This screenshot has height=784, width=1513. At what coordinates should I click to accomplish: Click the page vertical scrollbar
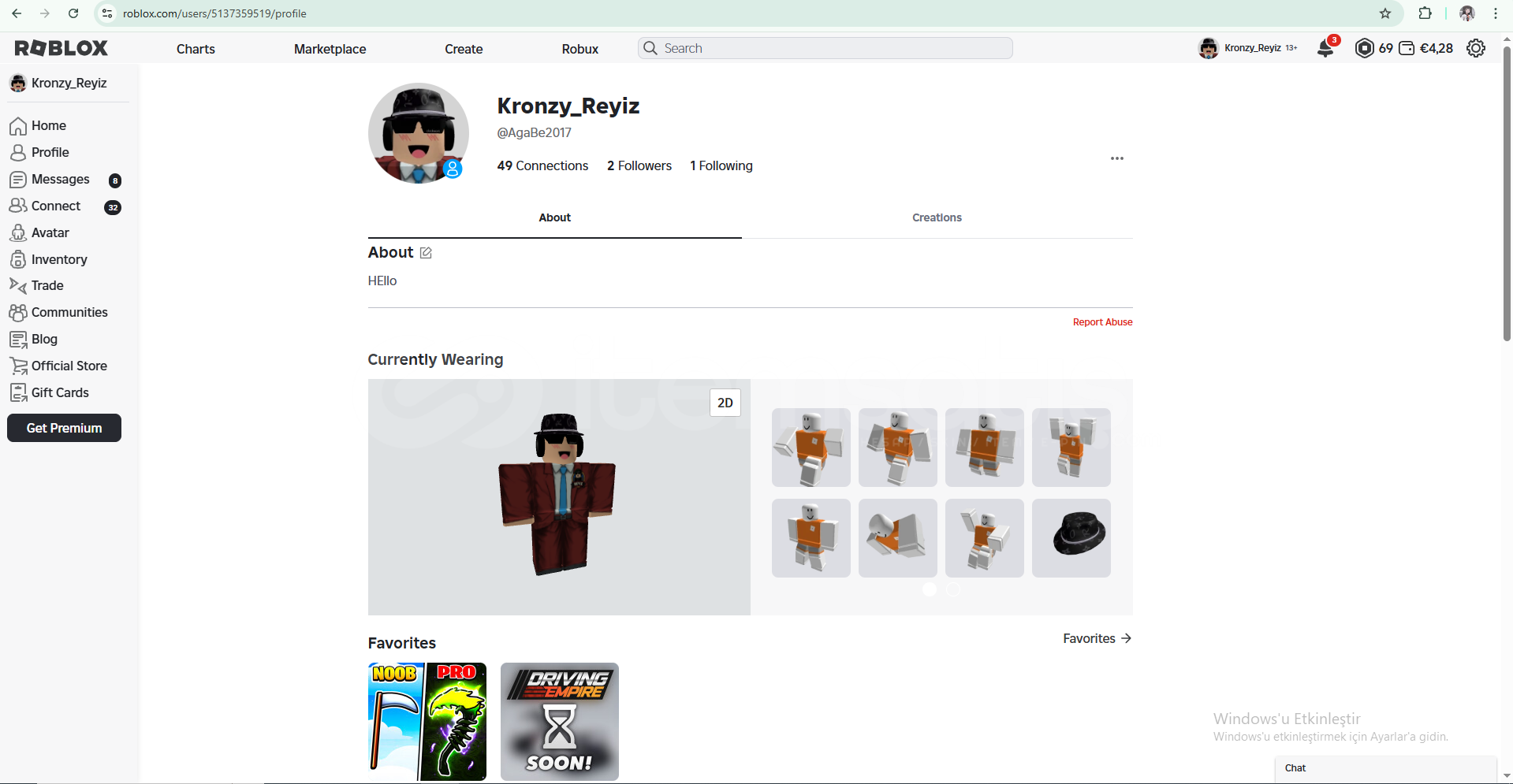1507,192
